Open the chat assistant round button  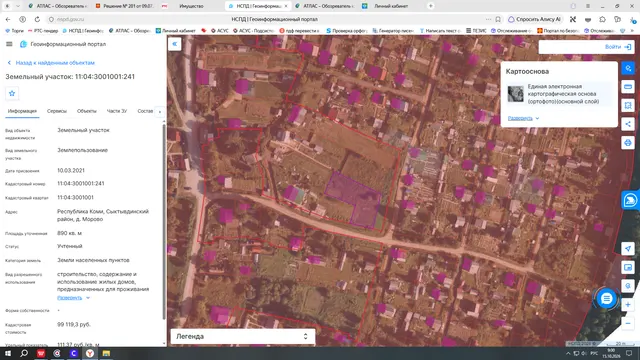(x=607, y=299)
